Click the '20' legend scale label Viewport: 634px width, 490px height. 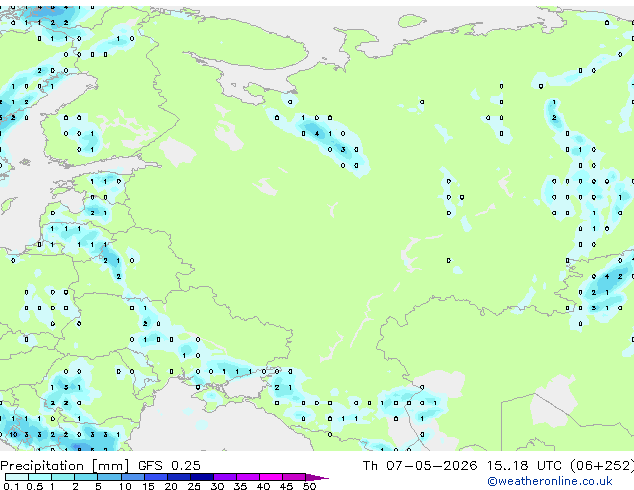[x=171, y=486]
